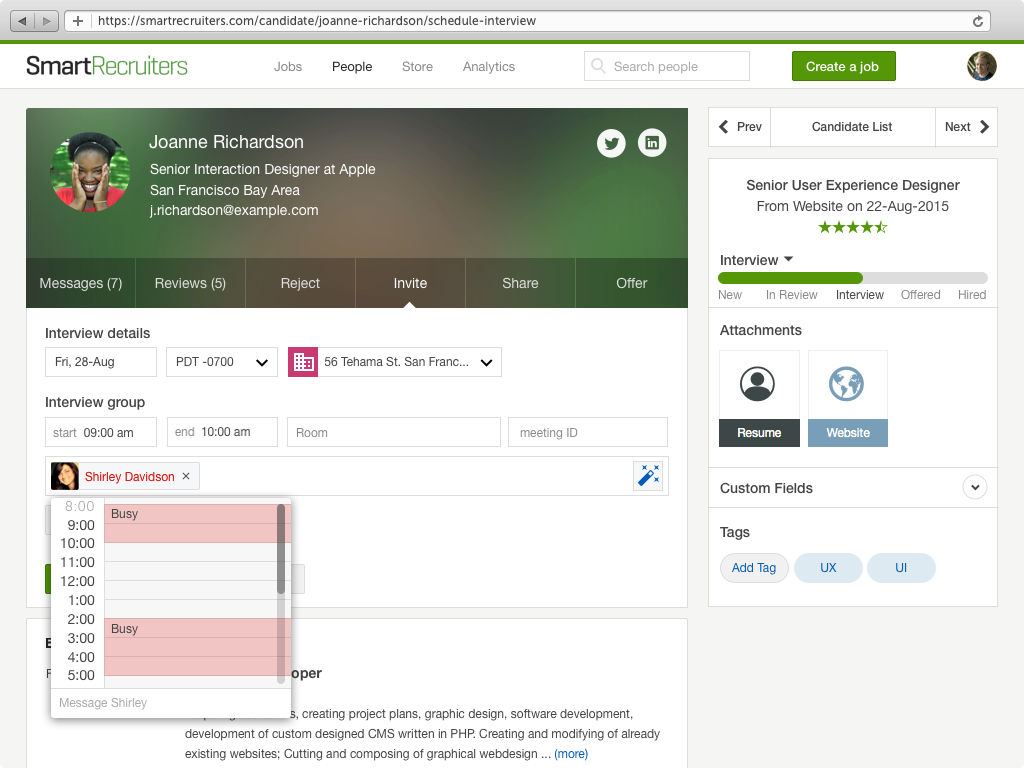Go to the Next candidate
The image size is (1024, 768).
coord(967,127)
